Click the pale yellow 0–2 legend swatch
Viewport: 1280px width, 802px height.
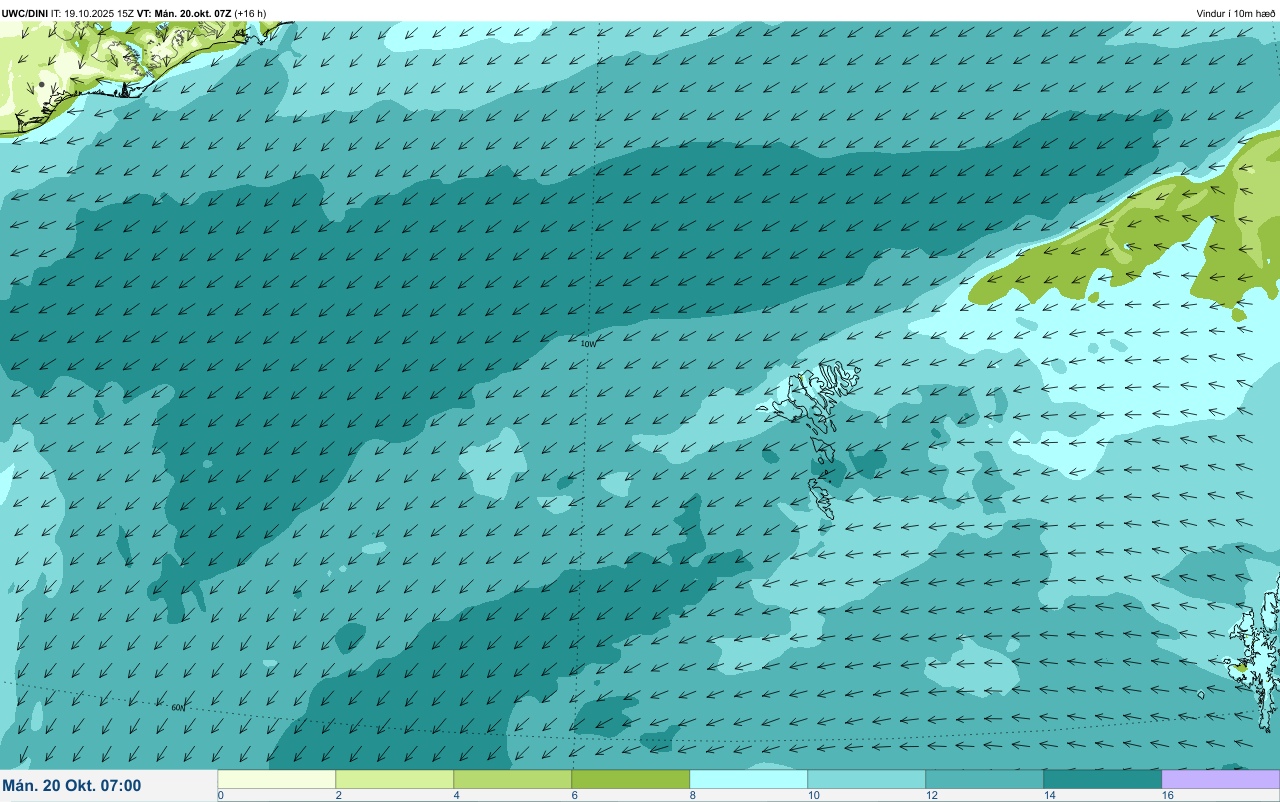pyautogui.click(x=277, y=779)
